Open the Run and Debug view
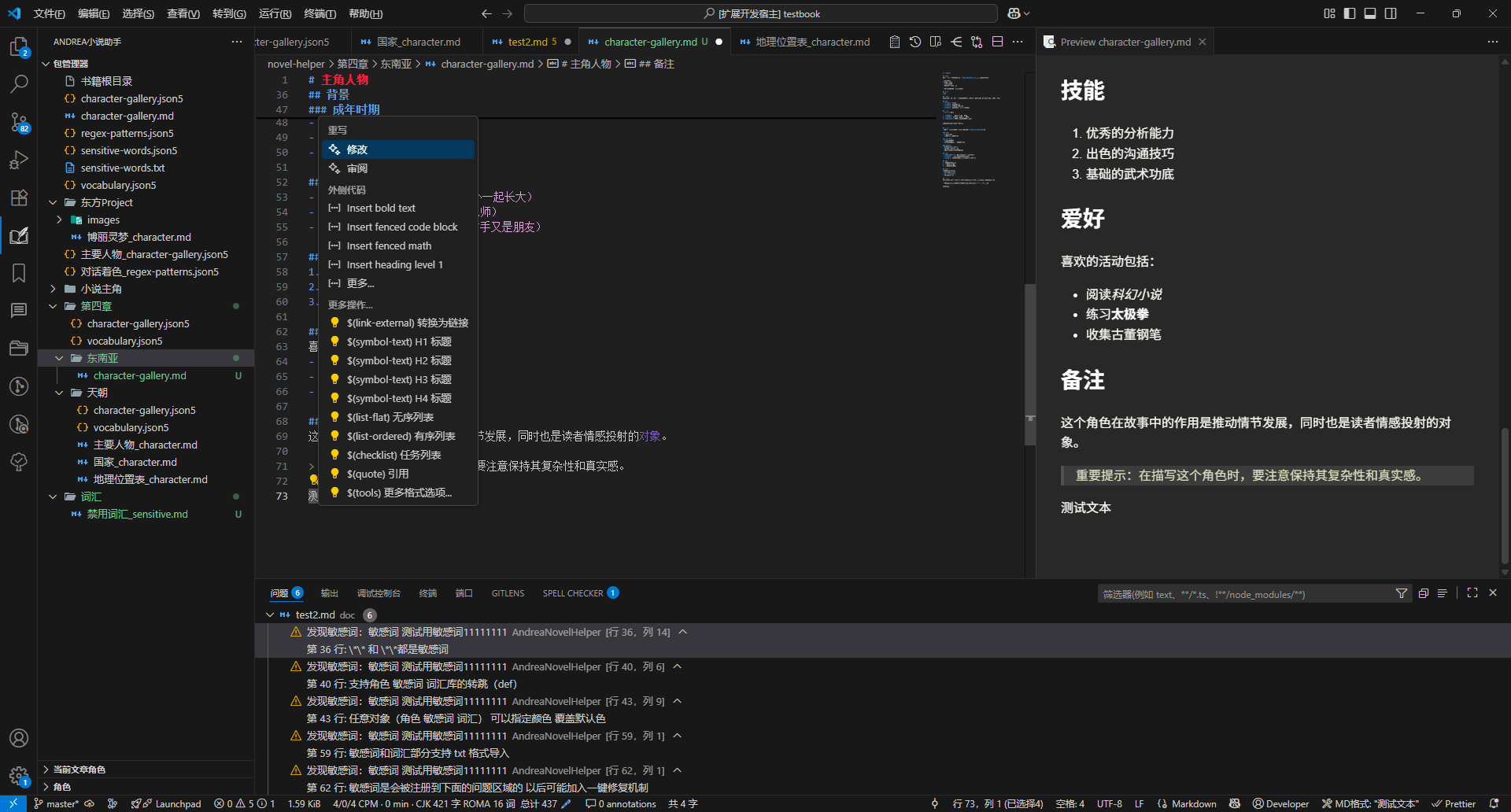 point(19,160)
